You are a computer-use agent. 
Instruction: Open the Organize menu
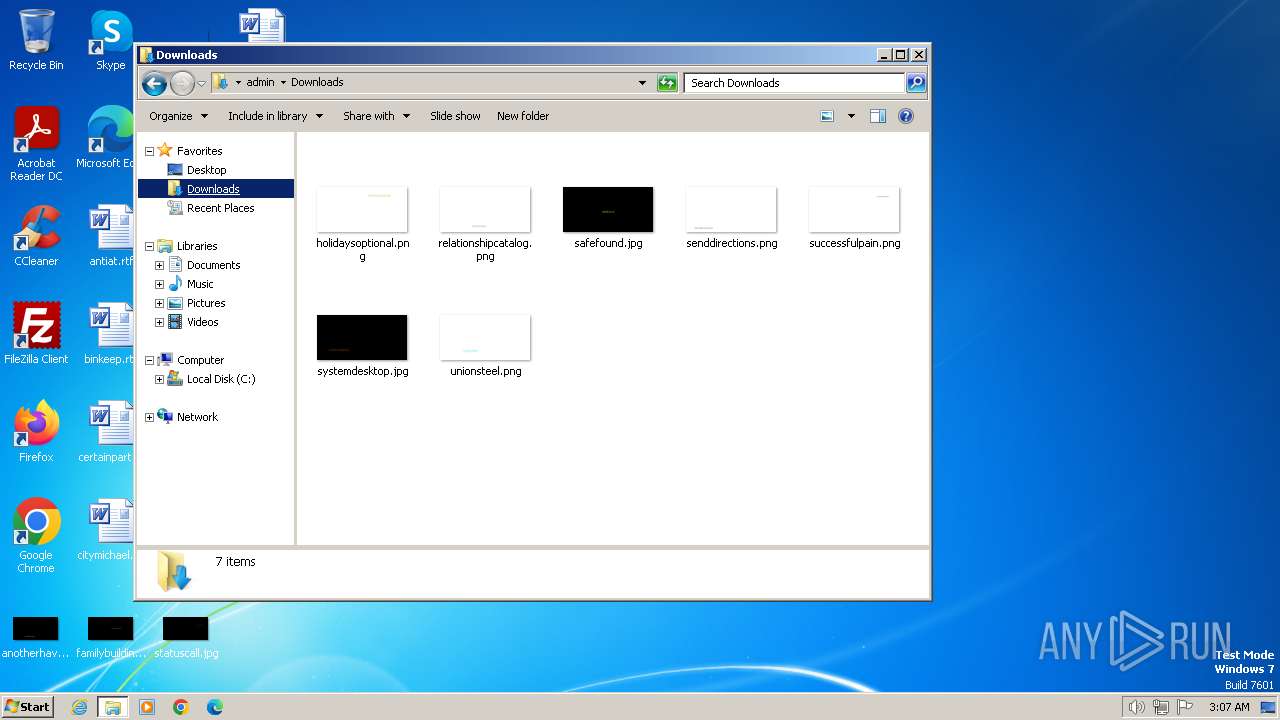178,116
